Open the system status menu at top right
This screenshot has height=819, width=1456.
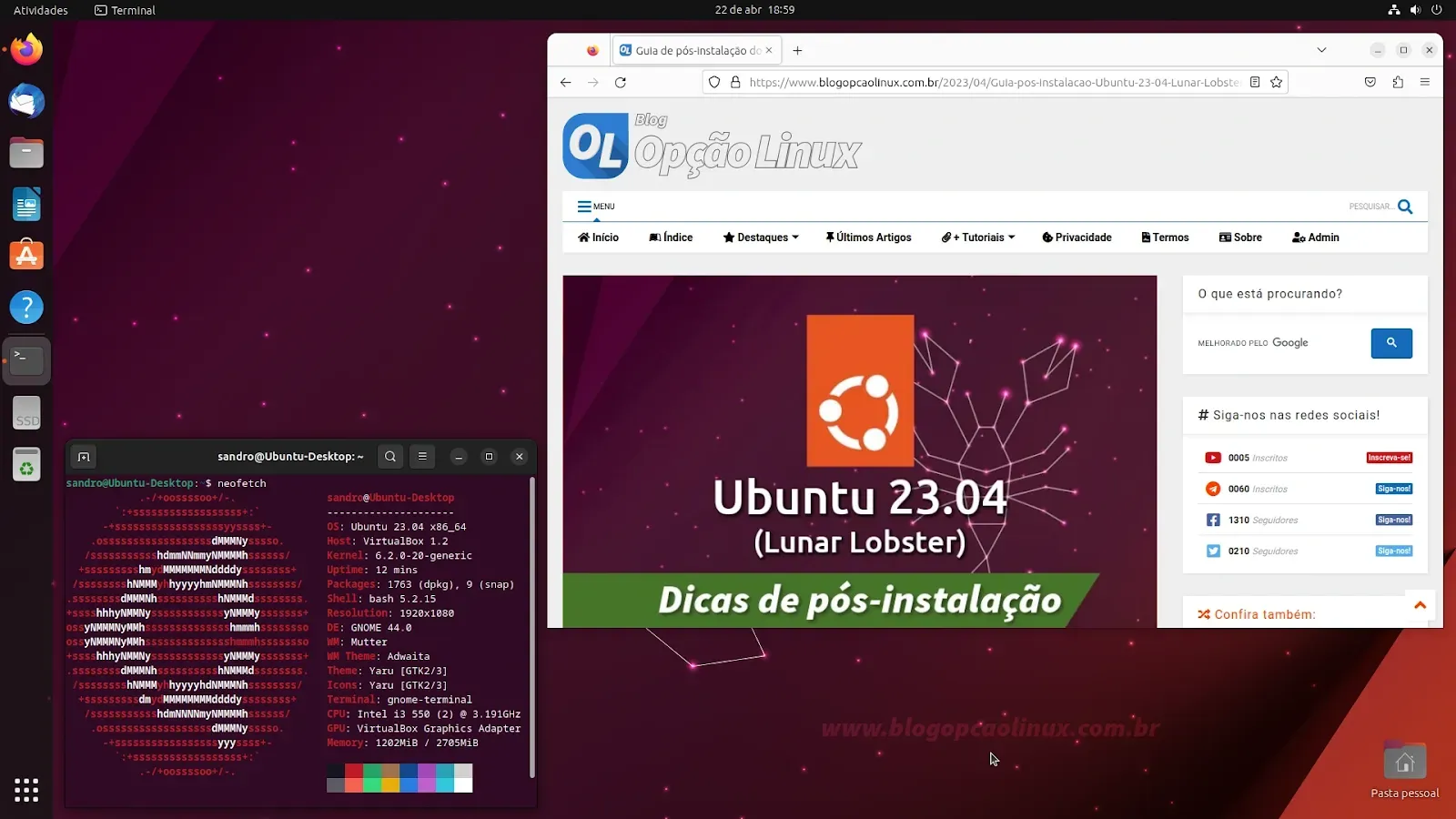[1415, 10]
